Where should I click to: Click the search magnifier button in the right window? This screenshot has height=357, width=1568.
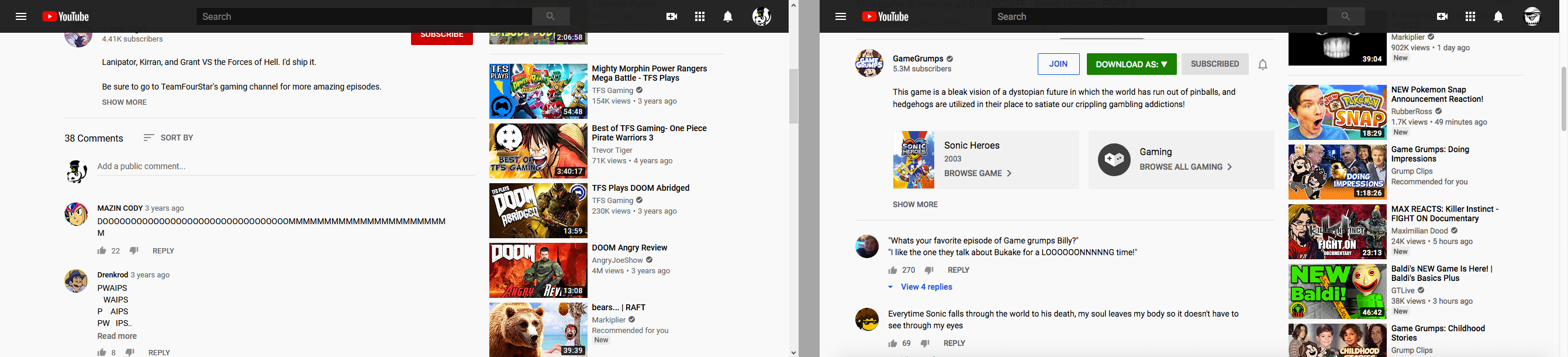click(x=1346, y=16)
